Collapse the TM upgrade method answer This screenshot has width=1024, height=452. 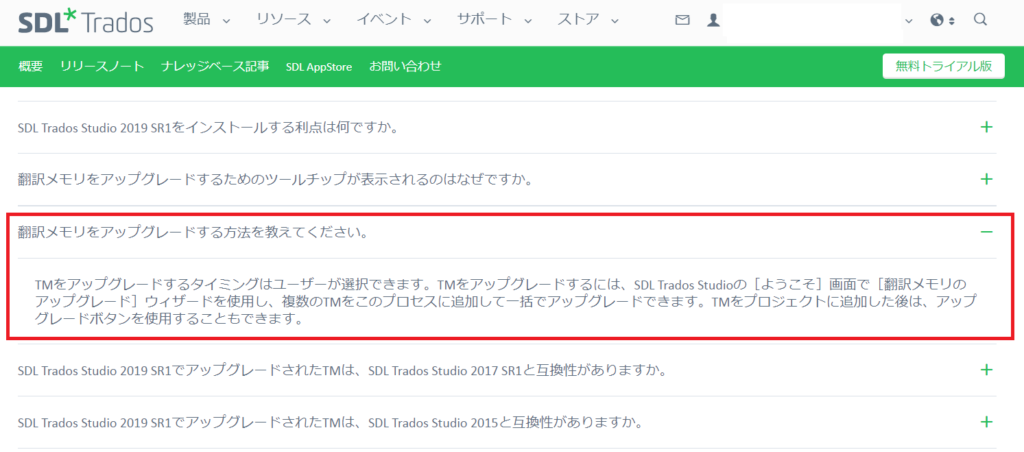click(986, 232)
